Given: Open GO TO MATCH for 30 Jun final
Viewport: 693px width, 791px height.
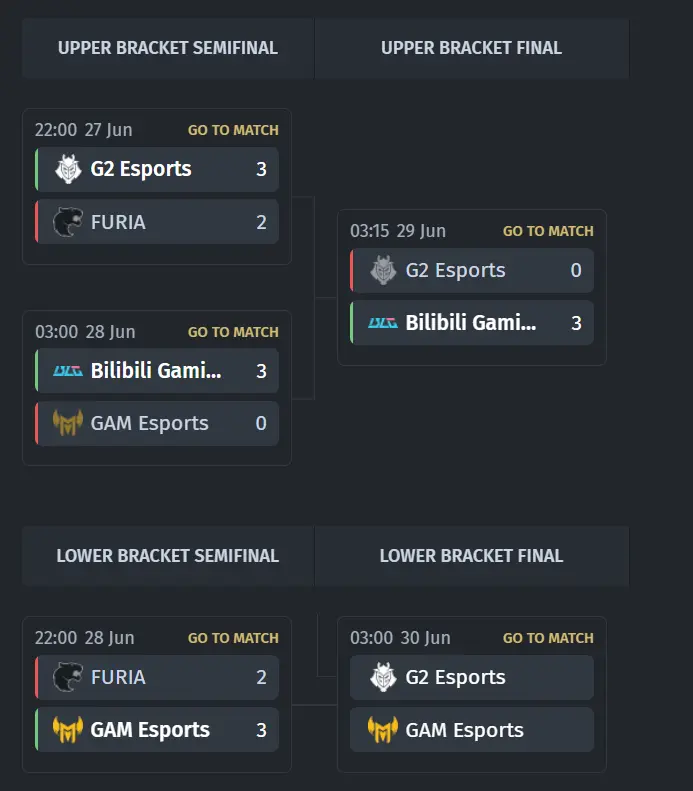Looking at the screenshot, I should [548, 638].
